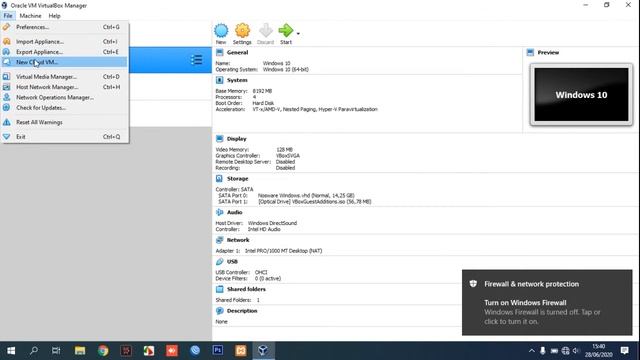Click the Network section icon

(x=220, y=240)
